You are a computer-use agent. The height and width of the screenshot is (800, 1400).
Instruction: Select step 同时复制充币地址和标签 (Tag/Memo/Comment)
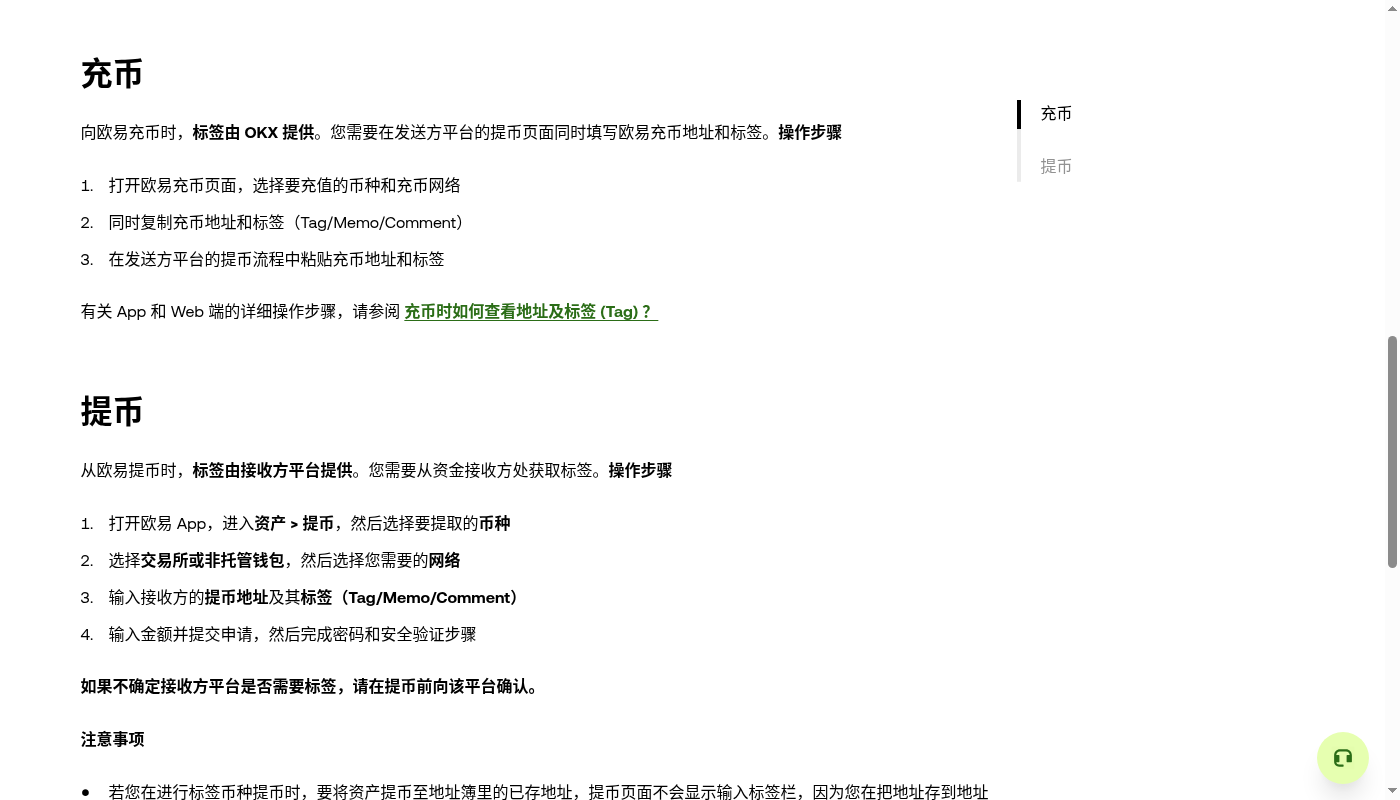coord(286,223)
